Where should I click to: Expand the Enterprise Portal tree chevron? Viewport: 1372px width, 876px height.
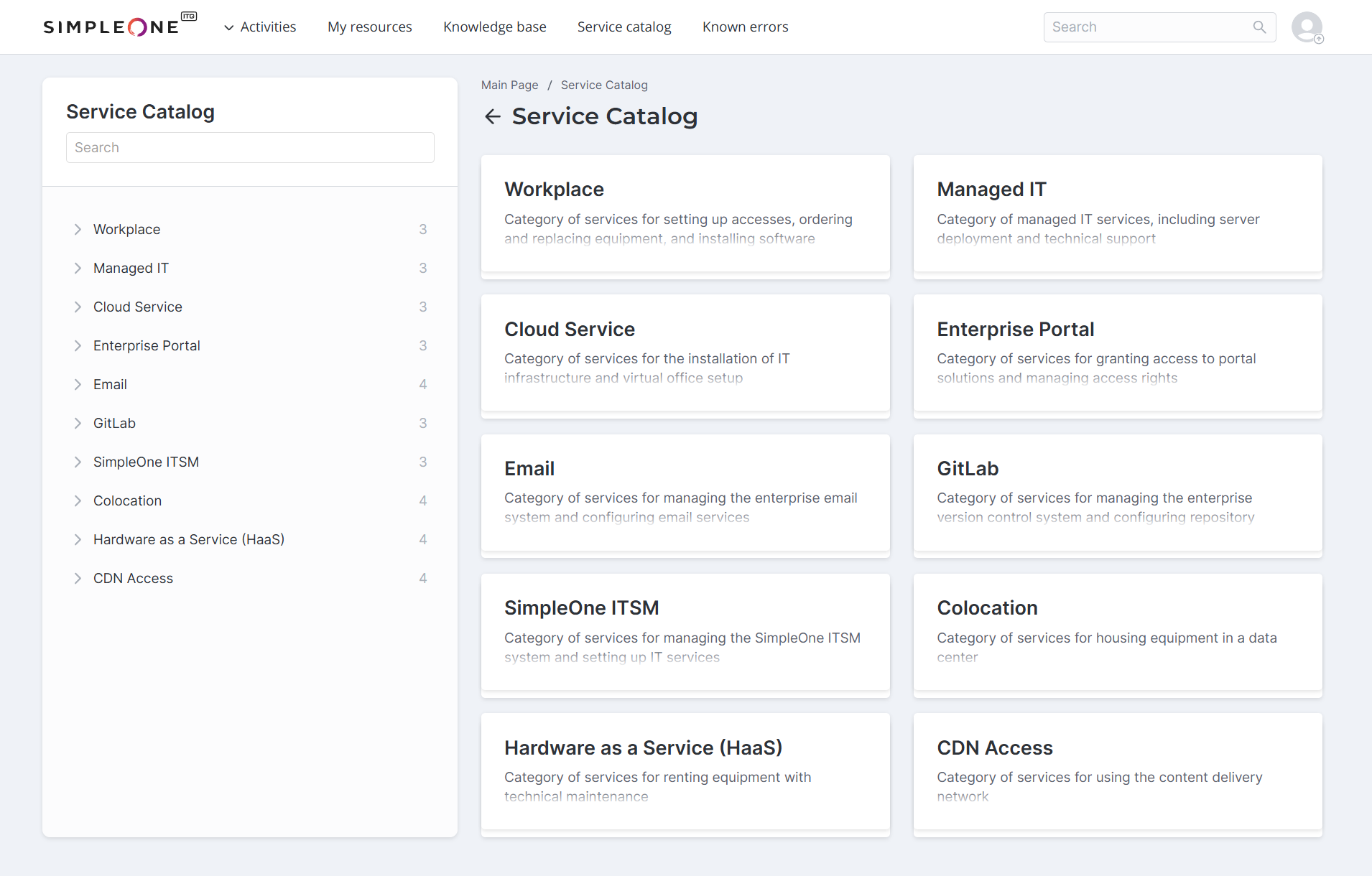pyautogui.click(x=78, y=345)
